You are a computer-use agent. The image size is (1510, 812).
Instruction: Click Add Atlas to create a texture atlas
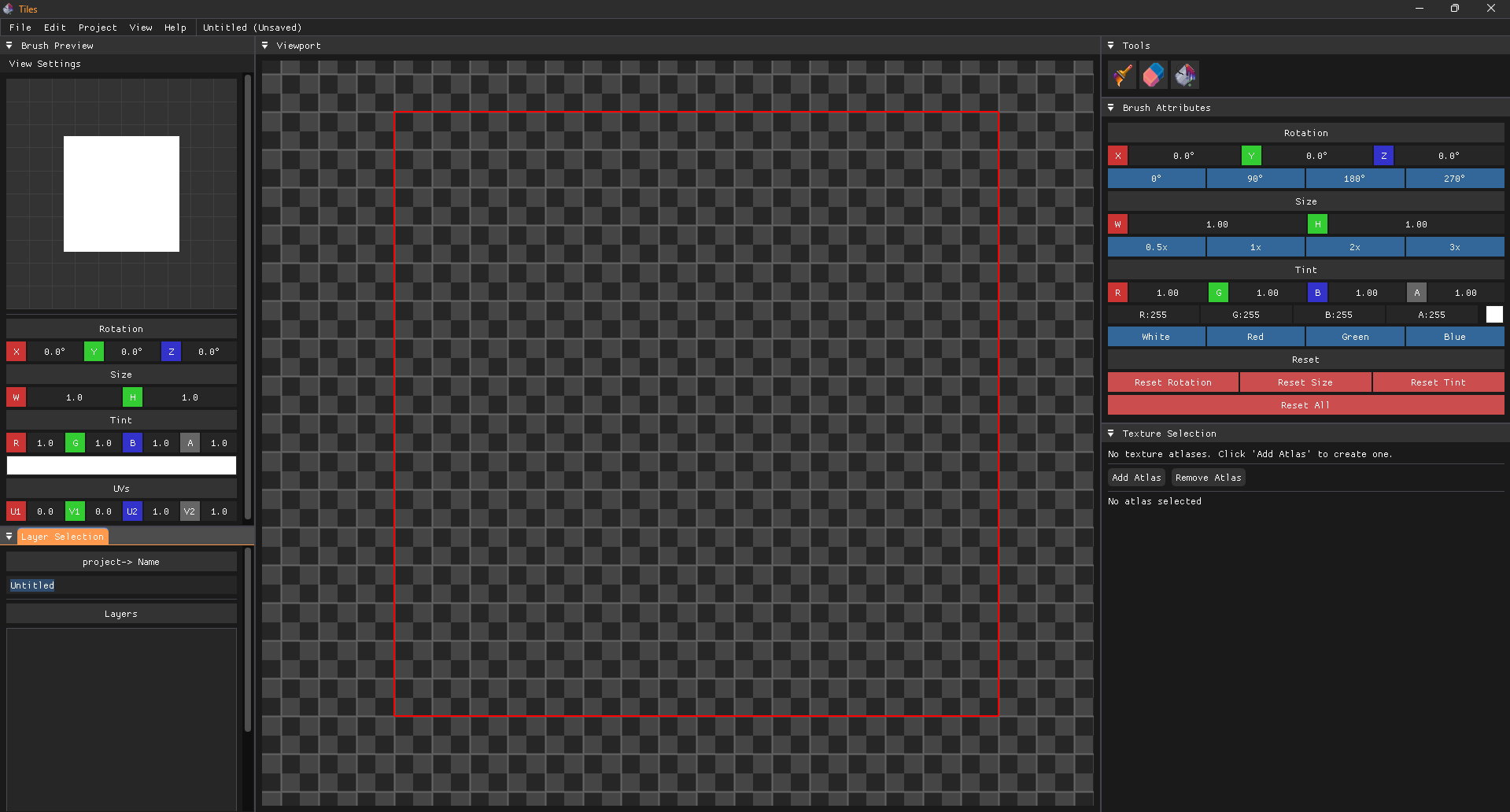point(1135,477)
